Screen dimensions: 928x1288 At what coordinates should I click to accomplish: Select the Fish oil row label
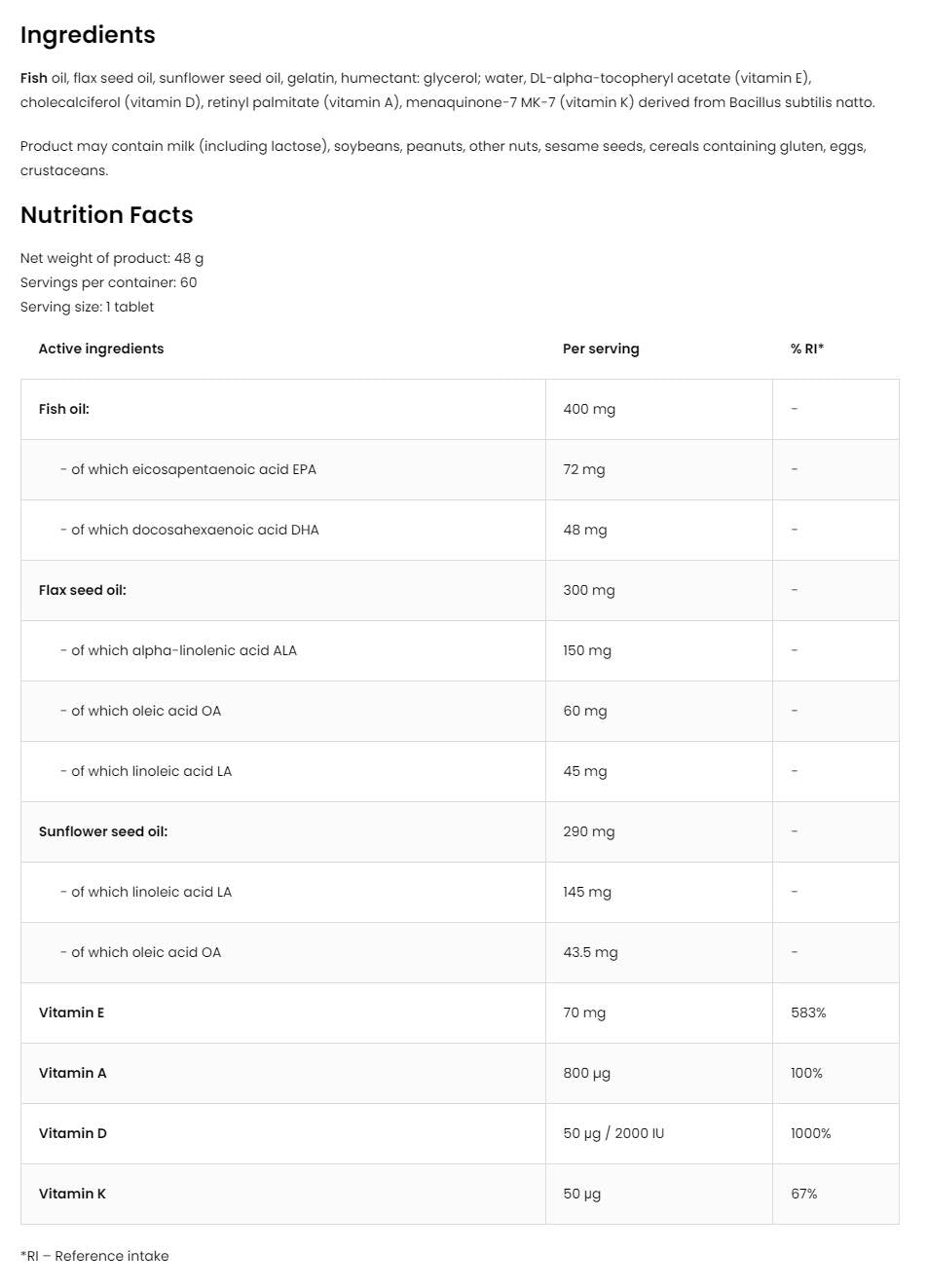tap(64, 409)
